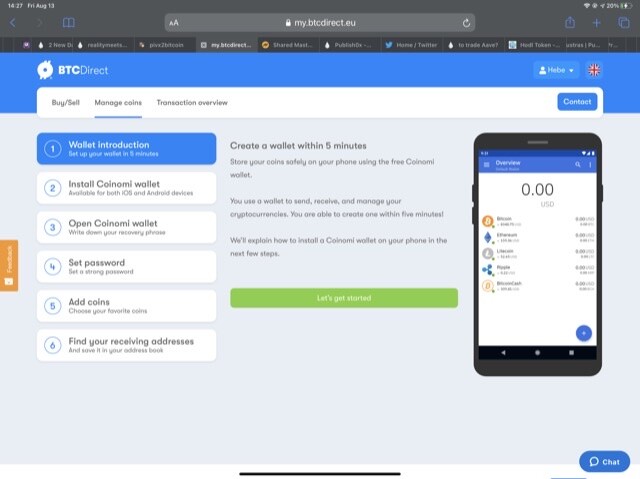Click the green Let's get started button
This screenshot has width=640, height=479.
pos(344,298)
